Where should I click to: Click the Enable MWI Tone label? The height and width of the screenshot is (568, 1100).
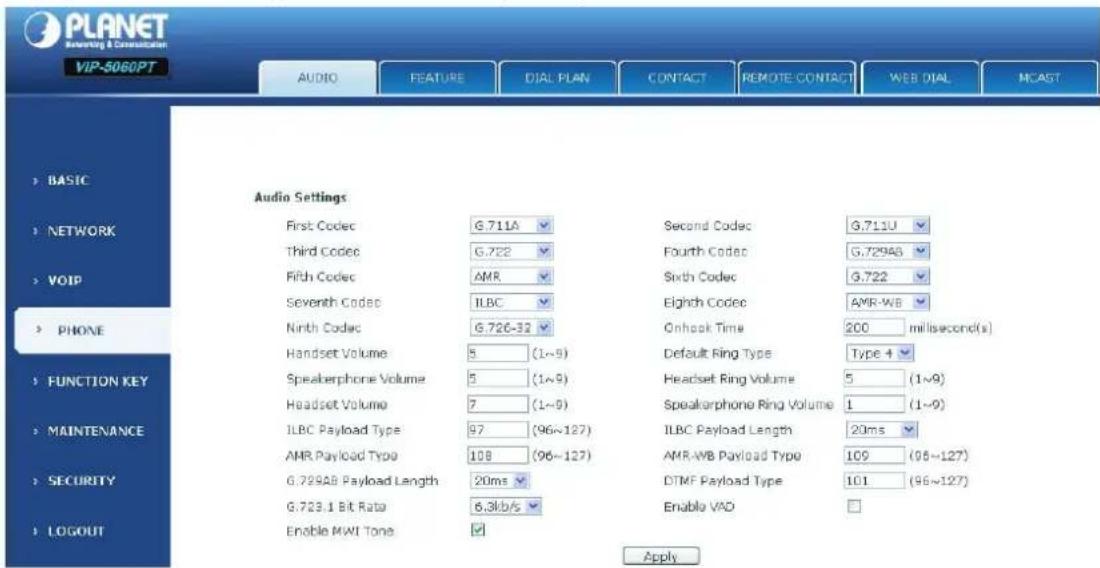[x=340, y=531]
